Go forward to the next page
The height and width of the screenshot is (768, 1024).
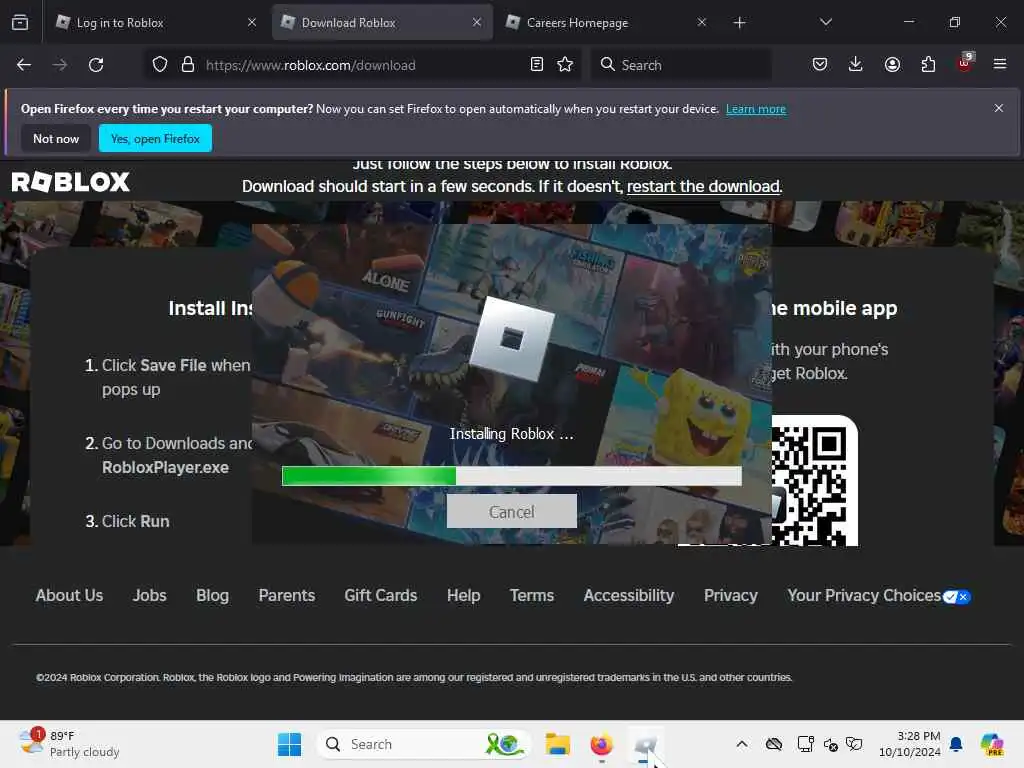click(59, 65)
